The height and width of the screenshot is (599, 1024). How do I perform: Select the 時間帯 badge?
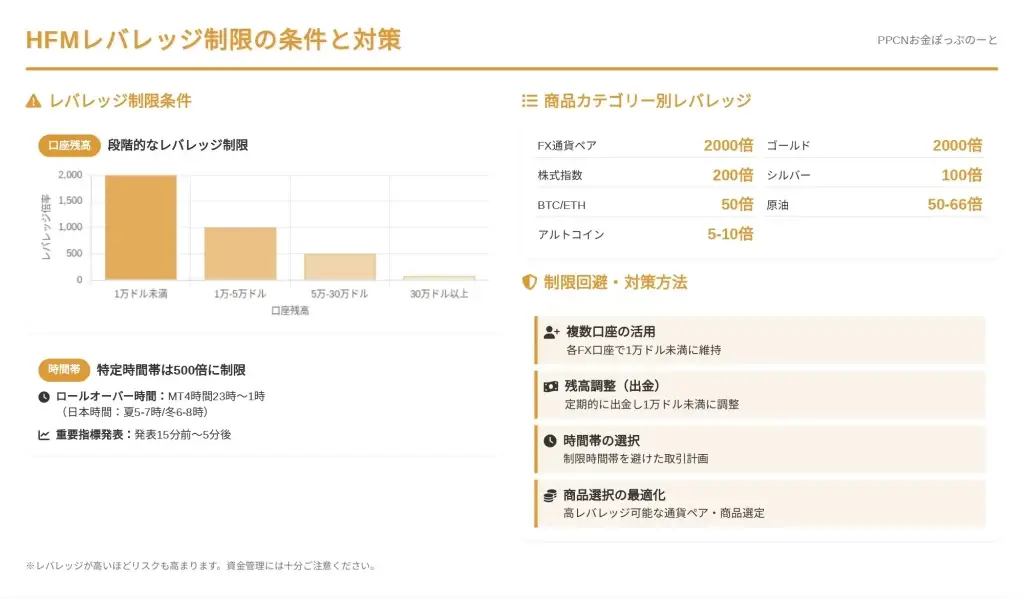(64, 370)
